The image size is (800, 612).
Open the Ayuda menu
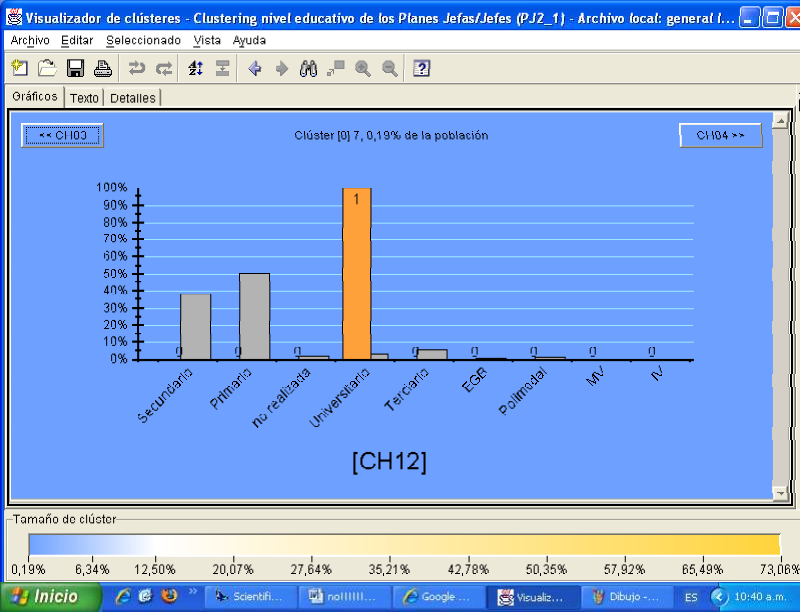point(249,40)
